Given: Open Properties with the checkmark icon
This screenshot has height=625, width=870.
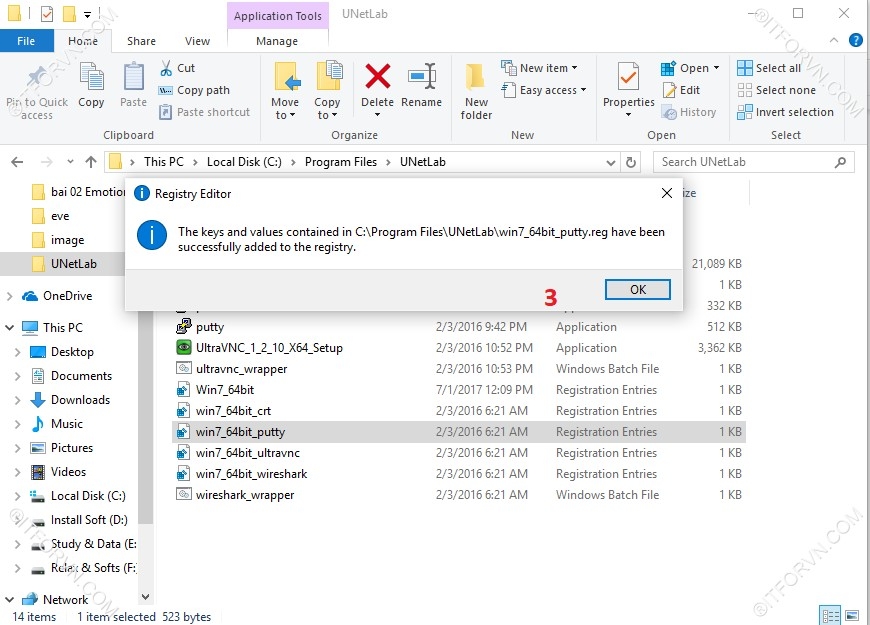Looking at the screenshot, I should tap(628, 78).
